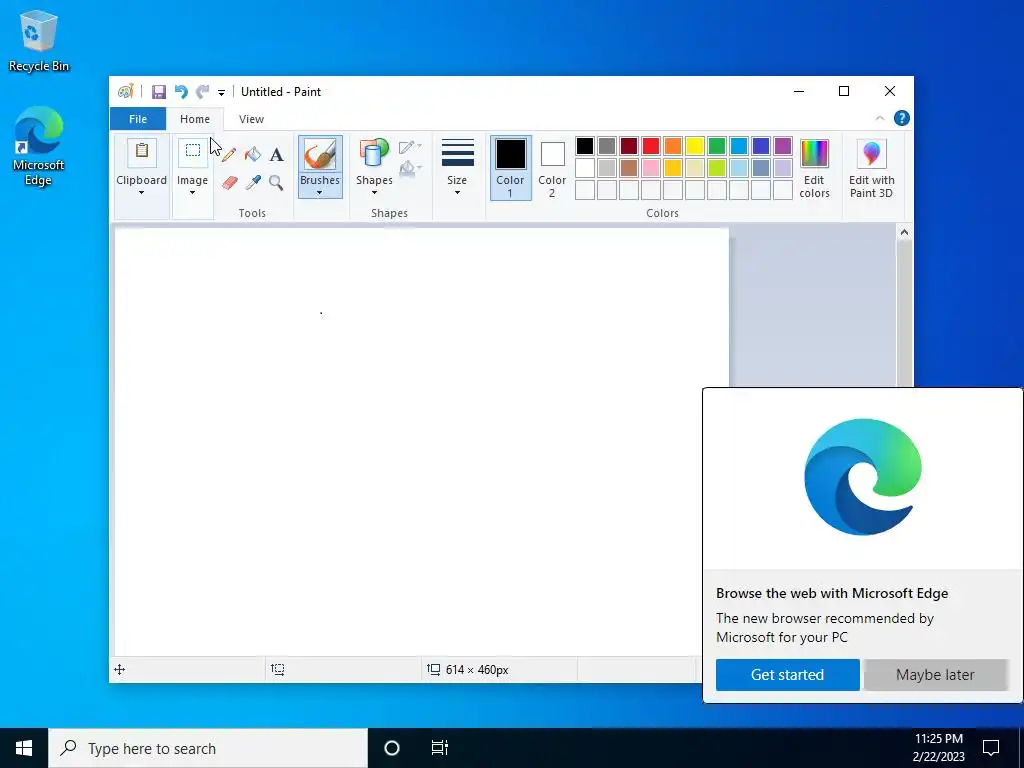1024x768 pixels.
Task: Click the Save icon in title bar
Action: click(x=159, y=92)
